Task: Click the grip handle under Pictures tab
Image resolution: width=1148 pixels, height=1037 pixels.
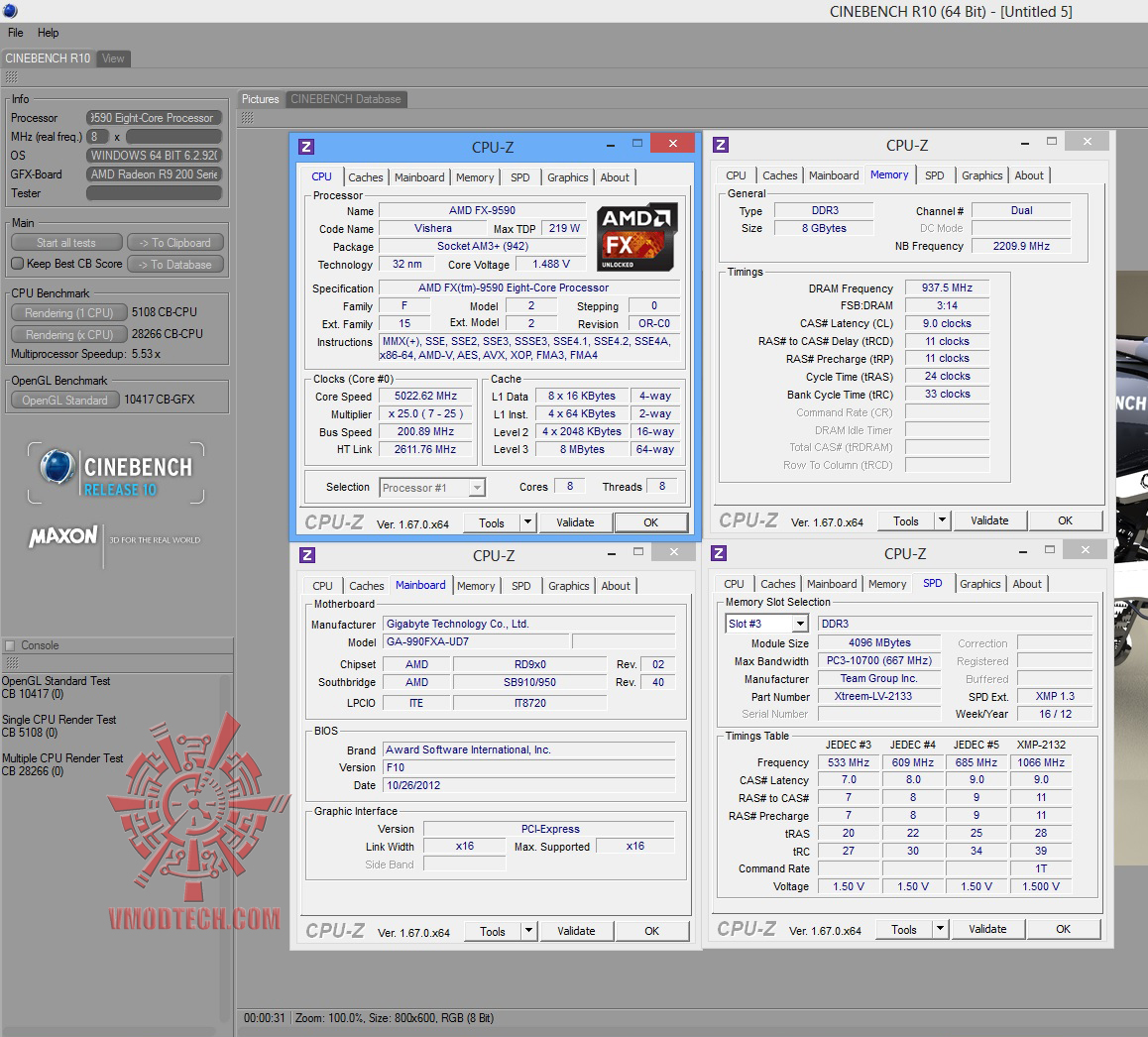Action: [248, 117]
